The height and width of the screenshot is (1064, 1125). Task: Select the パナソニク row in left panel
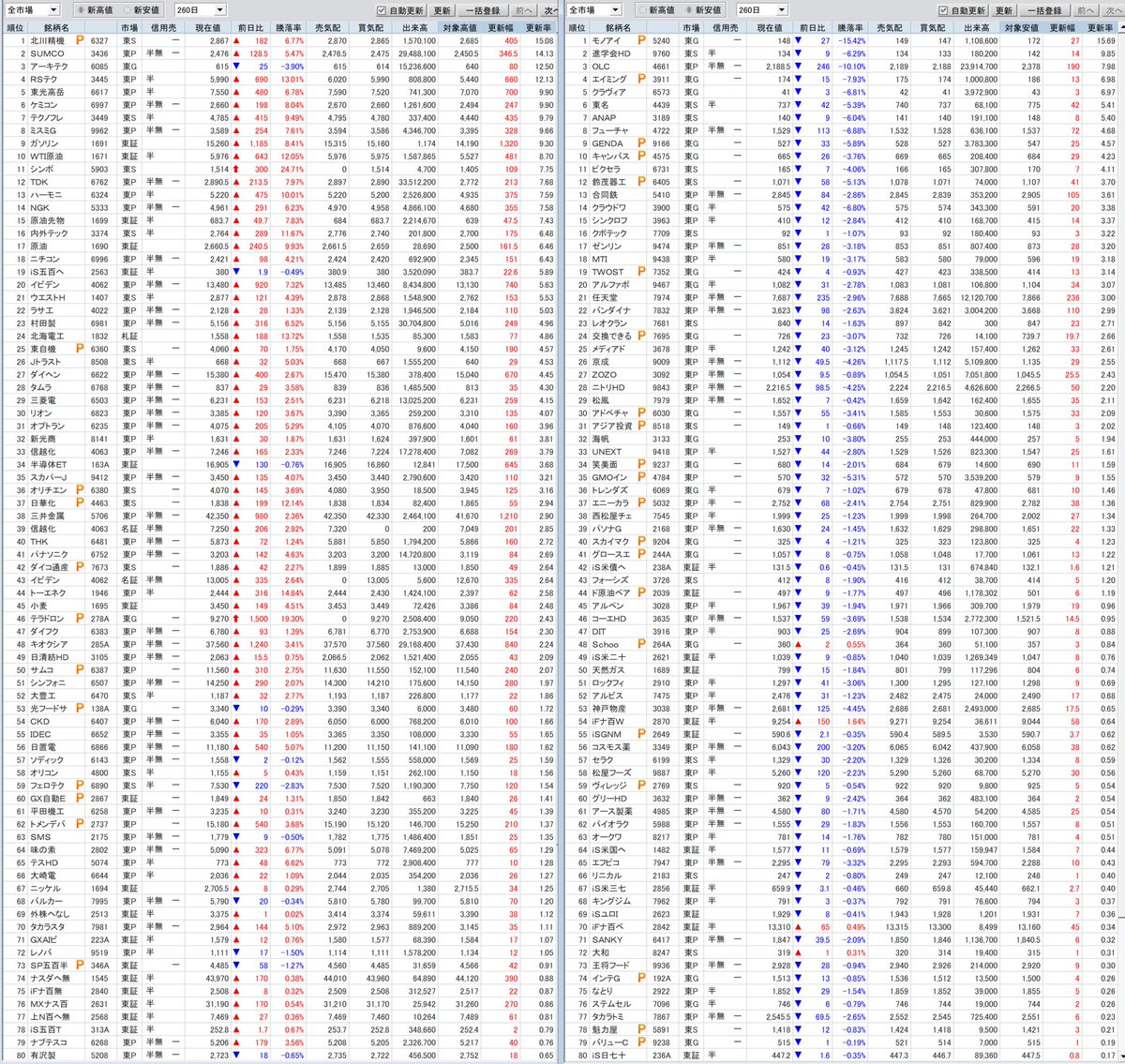click(x=279, y=554)
